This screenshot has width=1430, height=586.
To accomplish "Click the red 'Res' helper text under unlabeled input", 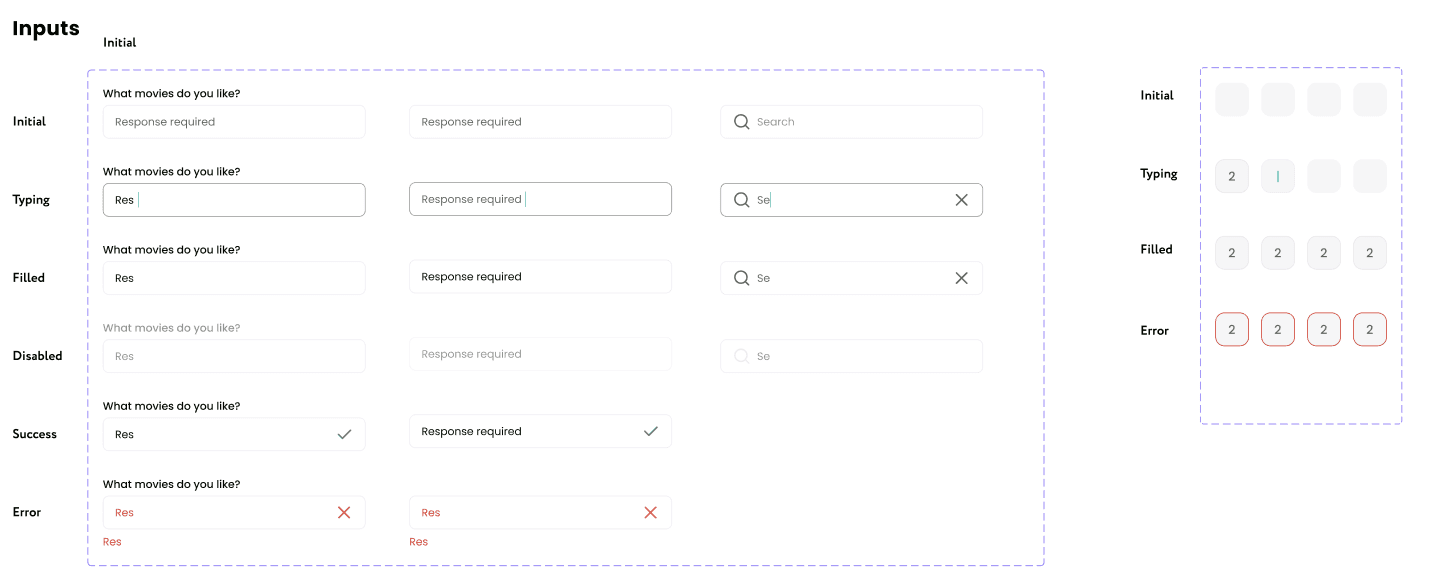I will [418, 542].
